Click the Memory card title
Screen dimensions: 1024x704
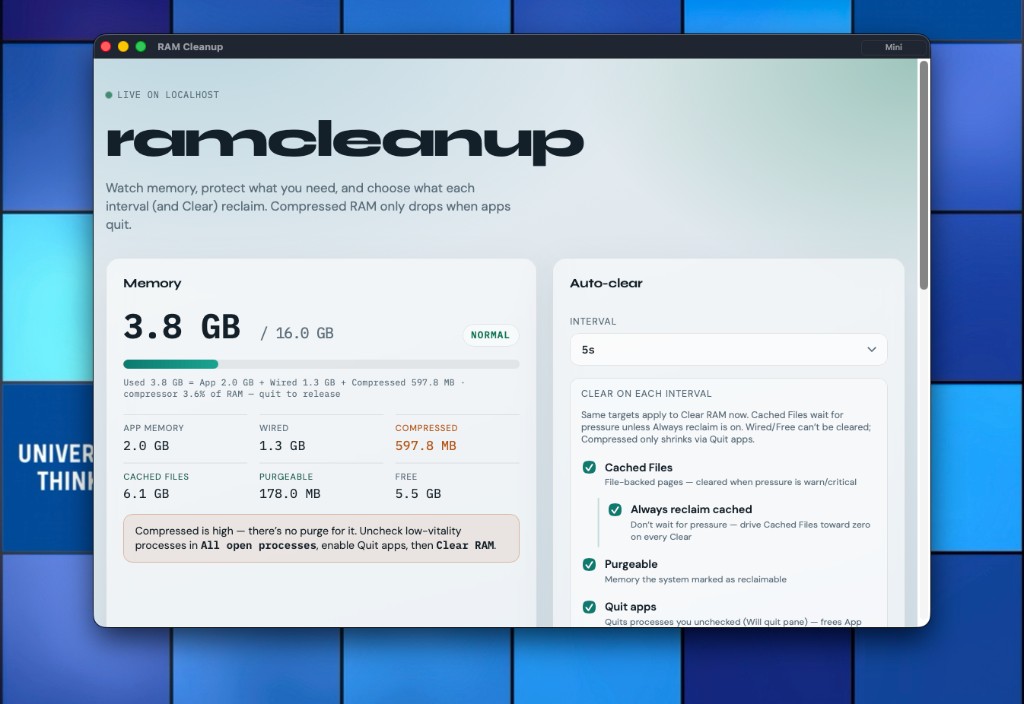[152, 283]
